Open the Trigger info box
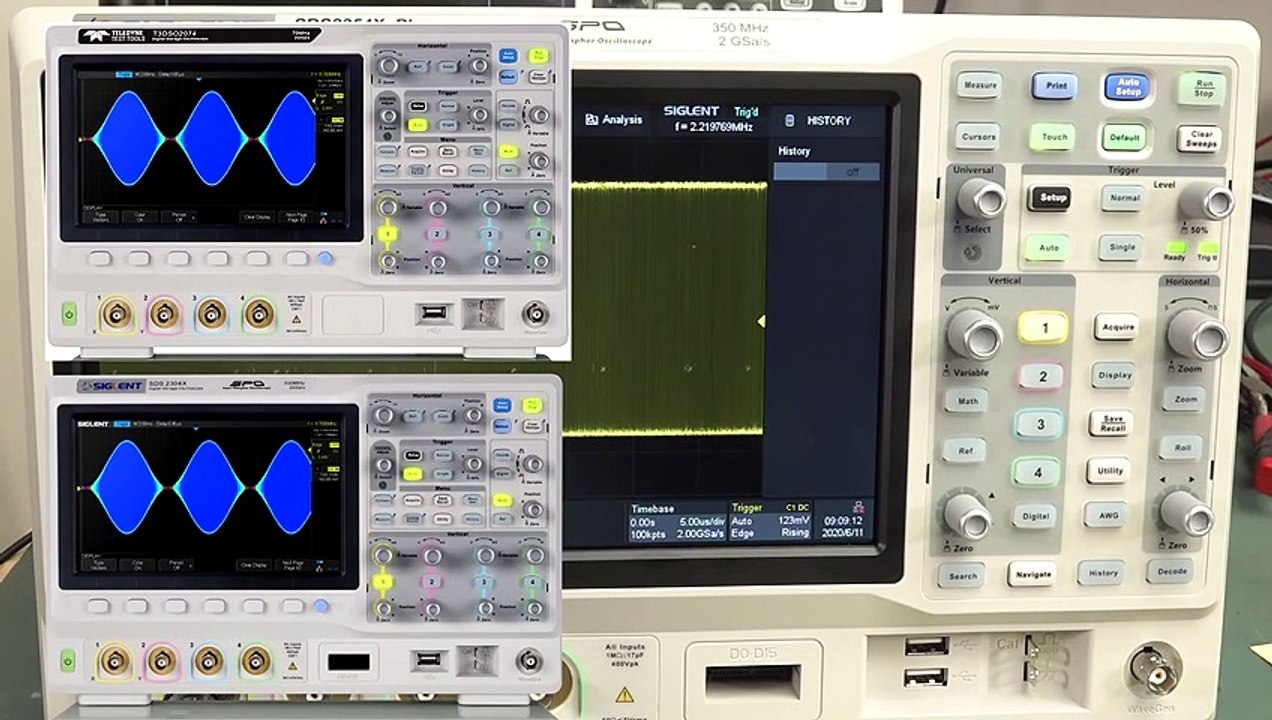Image resolution: width=1272 pixels, height=720 pixels. coord(770,521)
